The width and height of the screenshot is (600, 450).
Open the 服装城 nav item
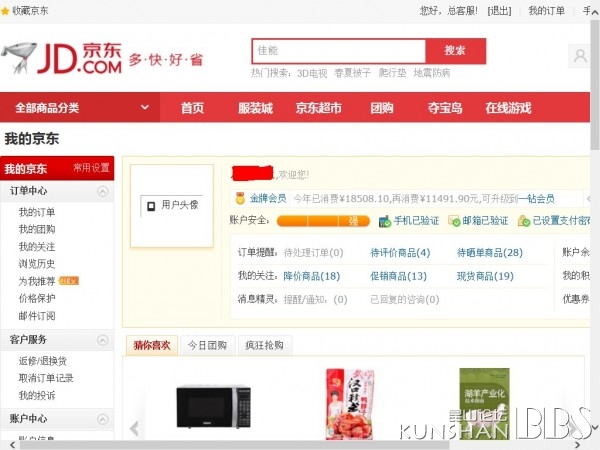click(x=255, y=108)
